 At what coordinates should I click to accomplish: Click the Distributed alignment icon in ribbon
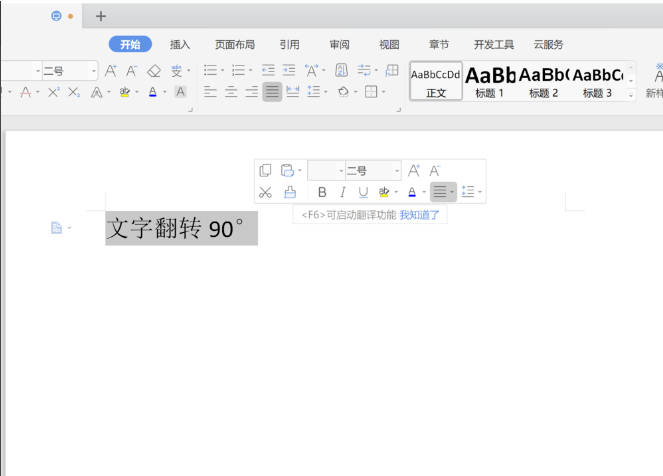pyautogui.click(x=293, y=91)
